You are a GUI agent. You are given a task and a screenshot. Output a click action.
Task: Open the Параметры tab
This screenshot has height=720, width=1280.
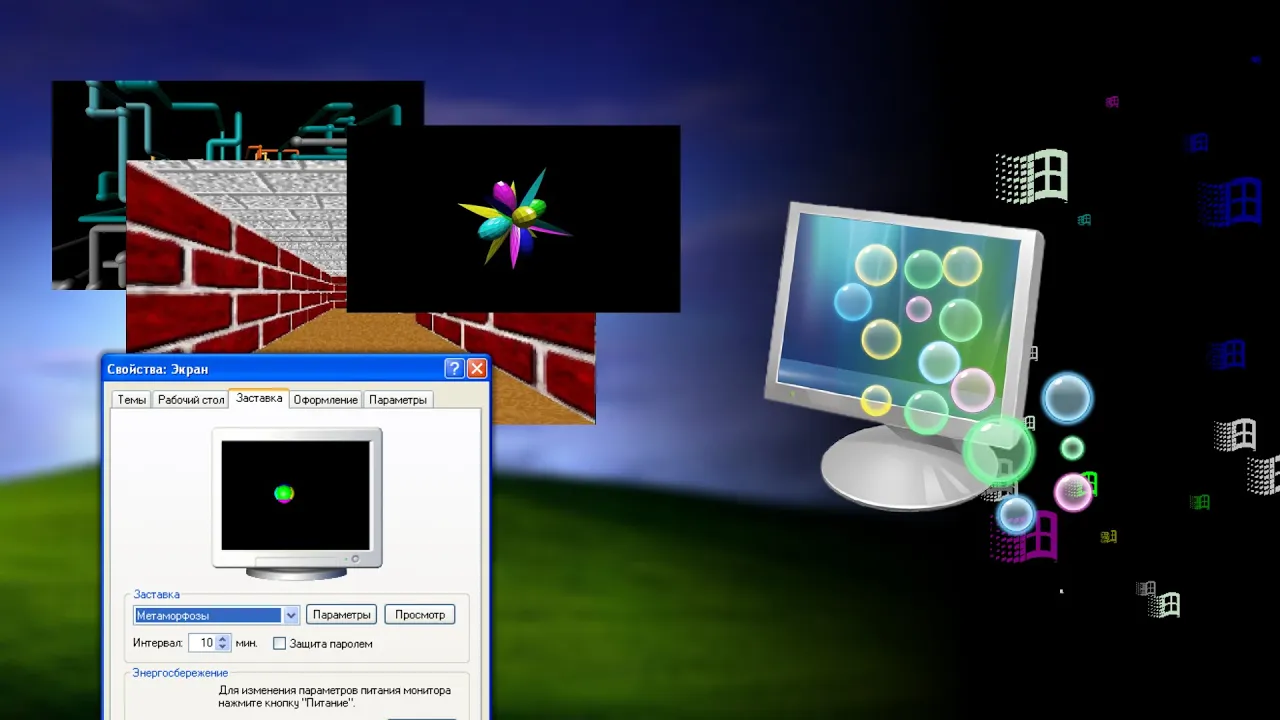(398, 400)
